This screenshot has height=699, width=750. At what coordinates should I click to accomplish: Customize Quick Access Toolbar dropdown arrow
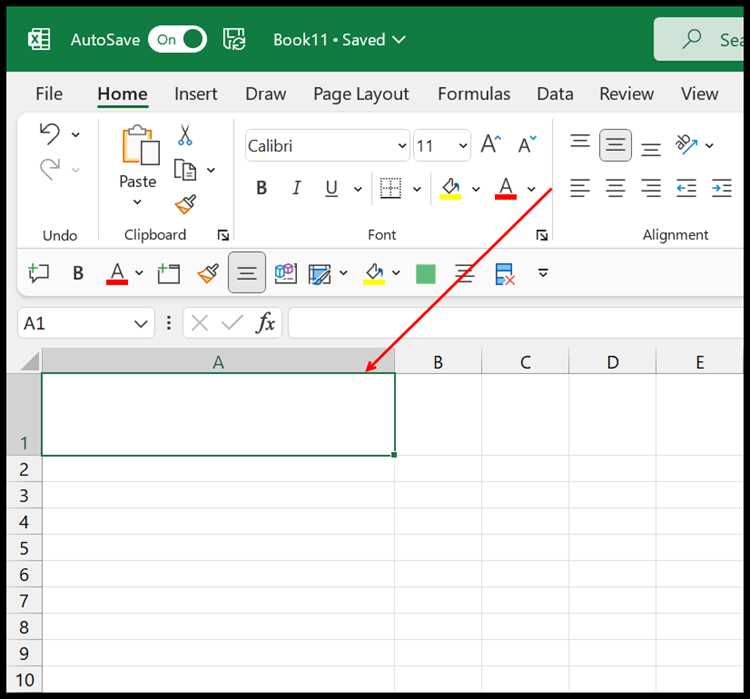(x=543, y=273)
